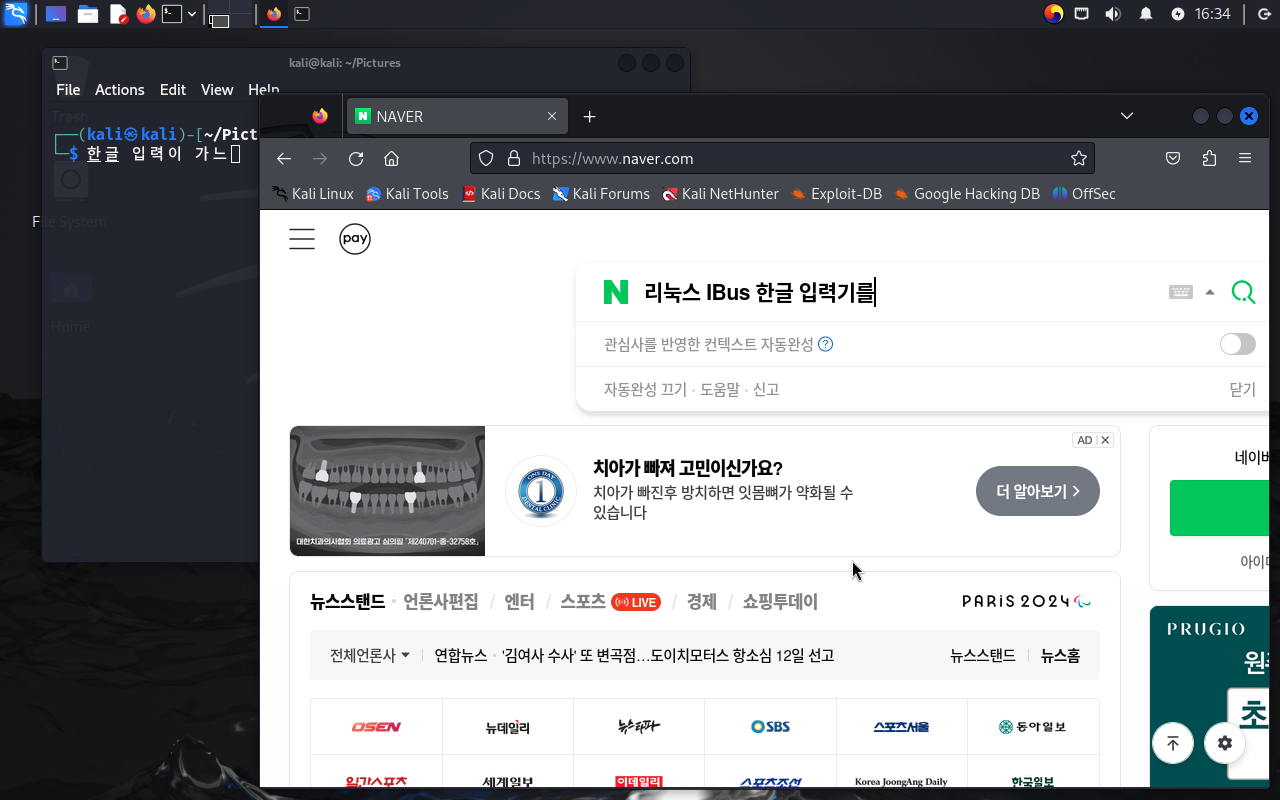This screenshot has height=800, width=1280.
Task: Click the 더 알아보기 ad button
Action: pos(1038,491)
